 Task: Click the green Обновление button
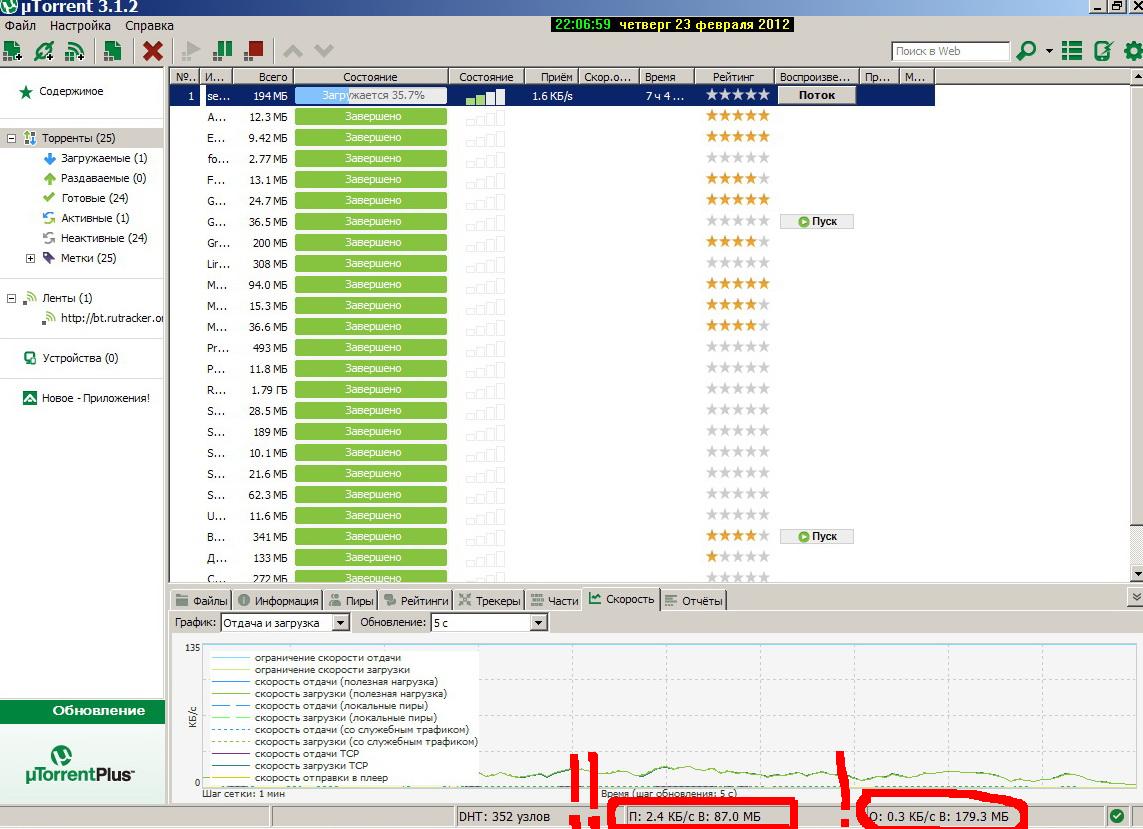tap(82, 711)
